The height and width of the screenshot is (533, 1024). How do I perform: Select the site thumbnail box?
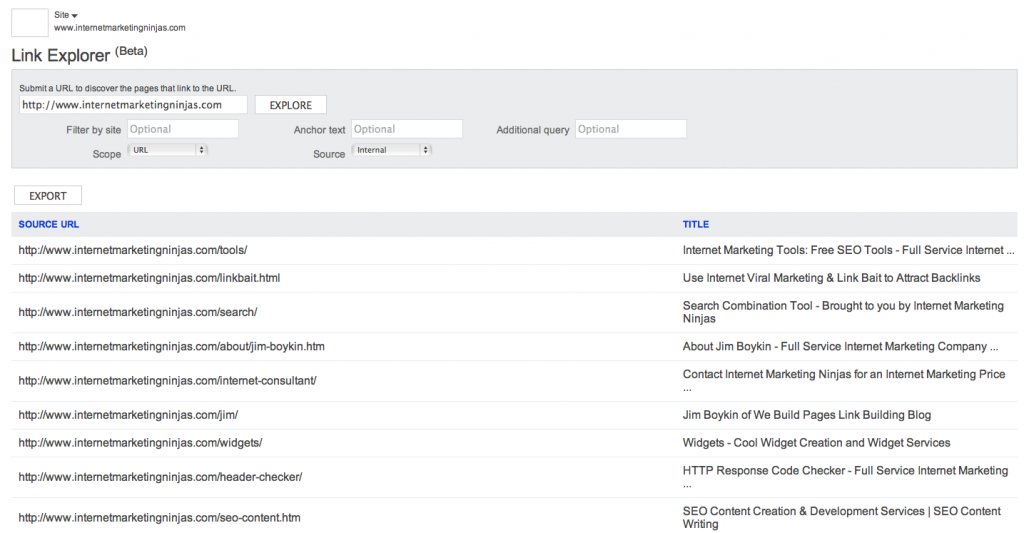coord(29,22)
